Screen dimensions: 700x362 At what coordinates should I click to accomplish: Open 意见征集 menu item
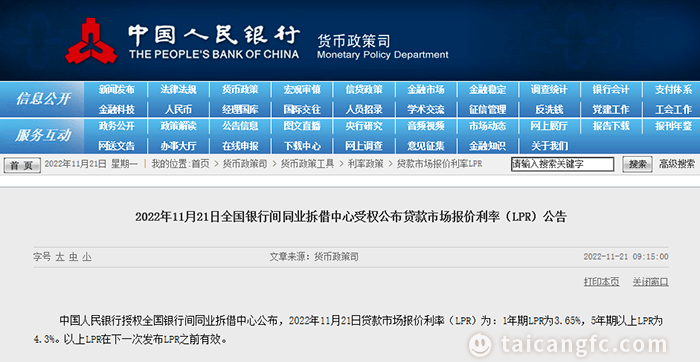(x=426, y=146)
